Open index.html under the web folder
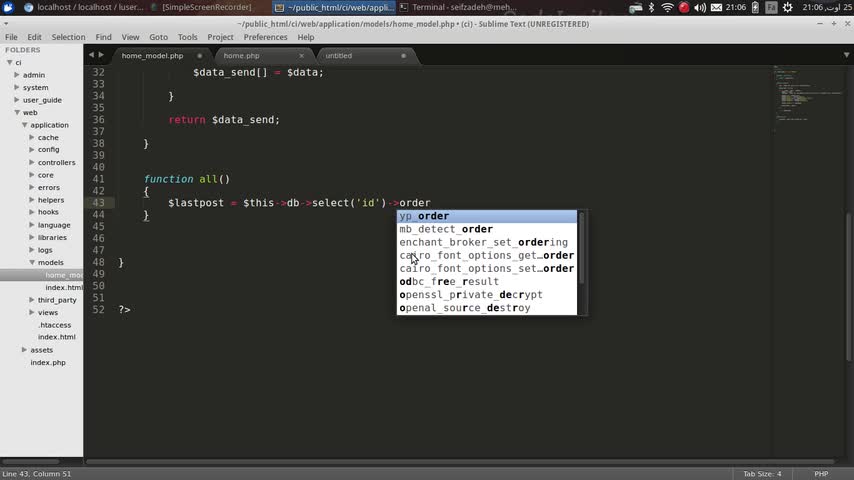 [x=57, y=337]
